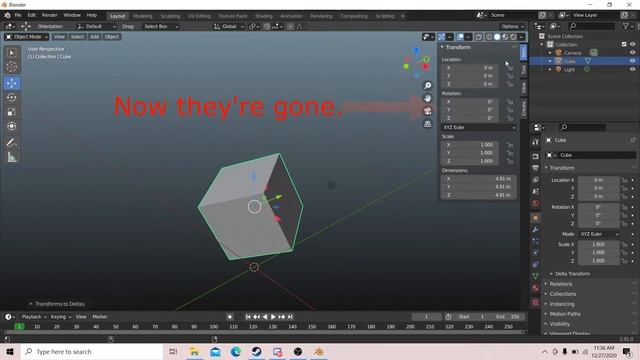
Task: Open Global transform orientation dropdown
Action: click(229, 27)
